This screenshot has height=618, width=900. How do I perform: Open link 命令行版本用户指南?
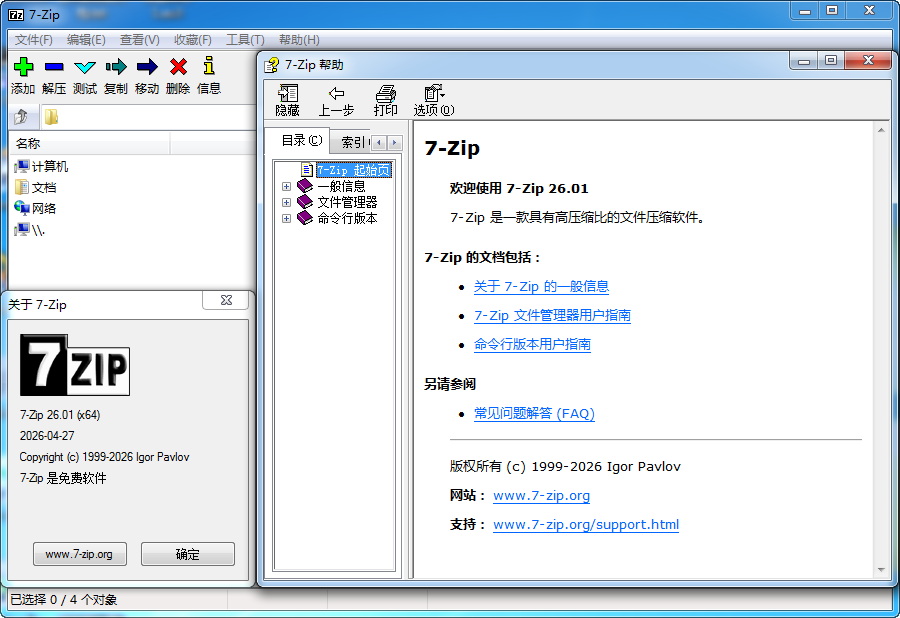pos(532,344)
